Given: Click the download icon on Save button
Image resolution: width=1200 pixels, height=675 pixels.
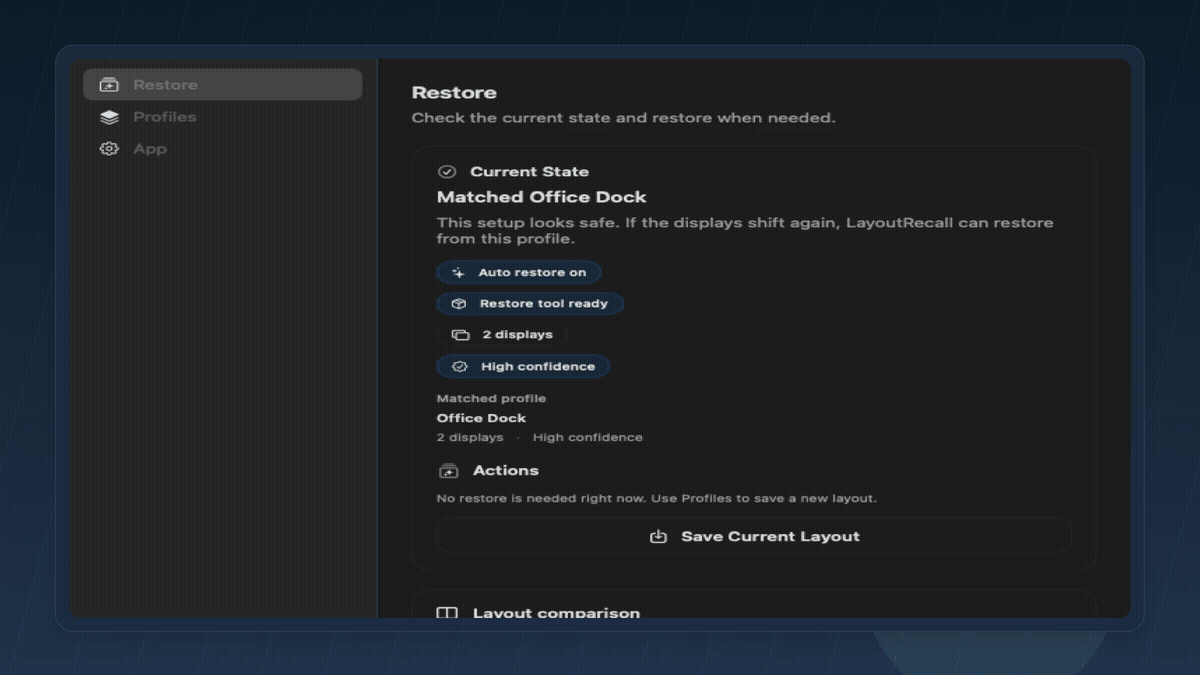Looking at the screenshot, I should coord(658,537).
